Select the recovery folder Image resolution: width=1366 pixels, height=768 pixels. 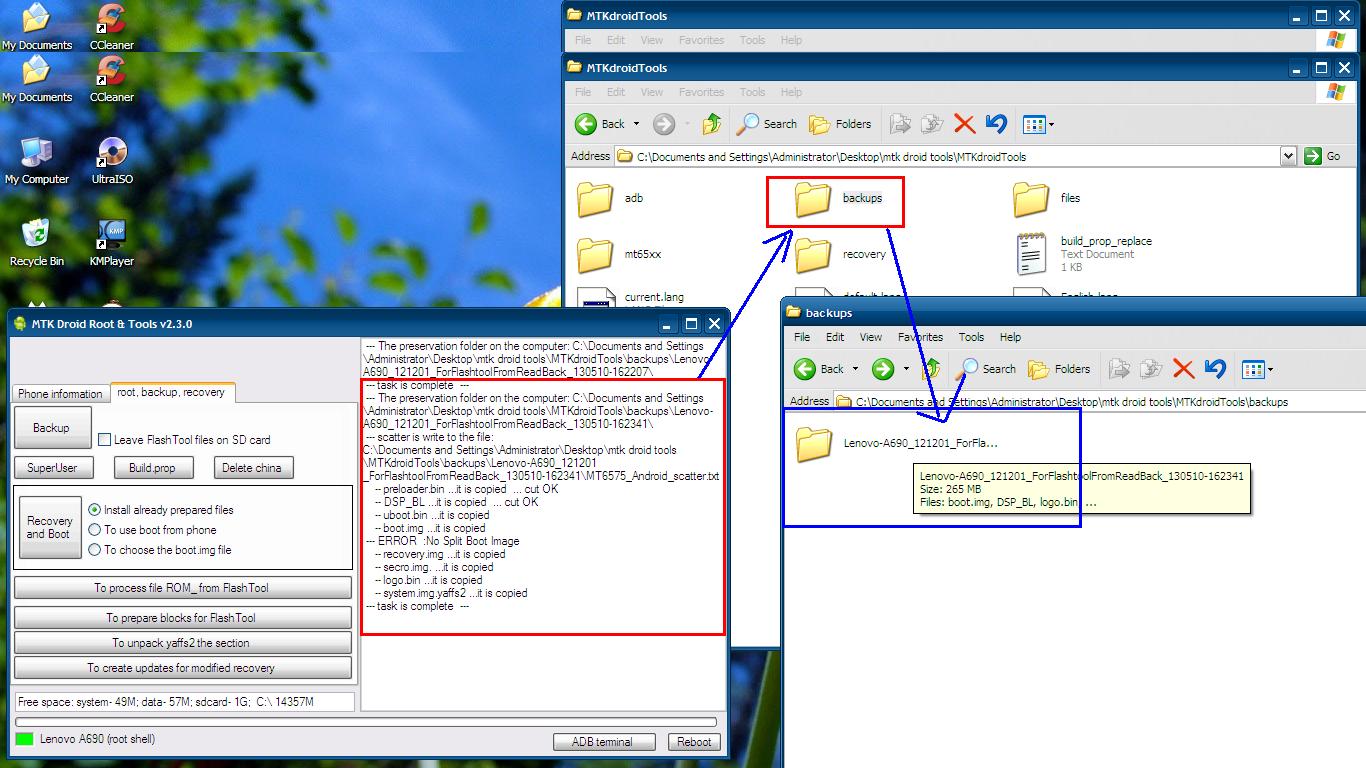[840, 255]
